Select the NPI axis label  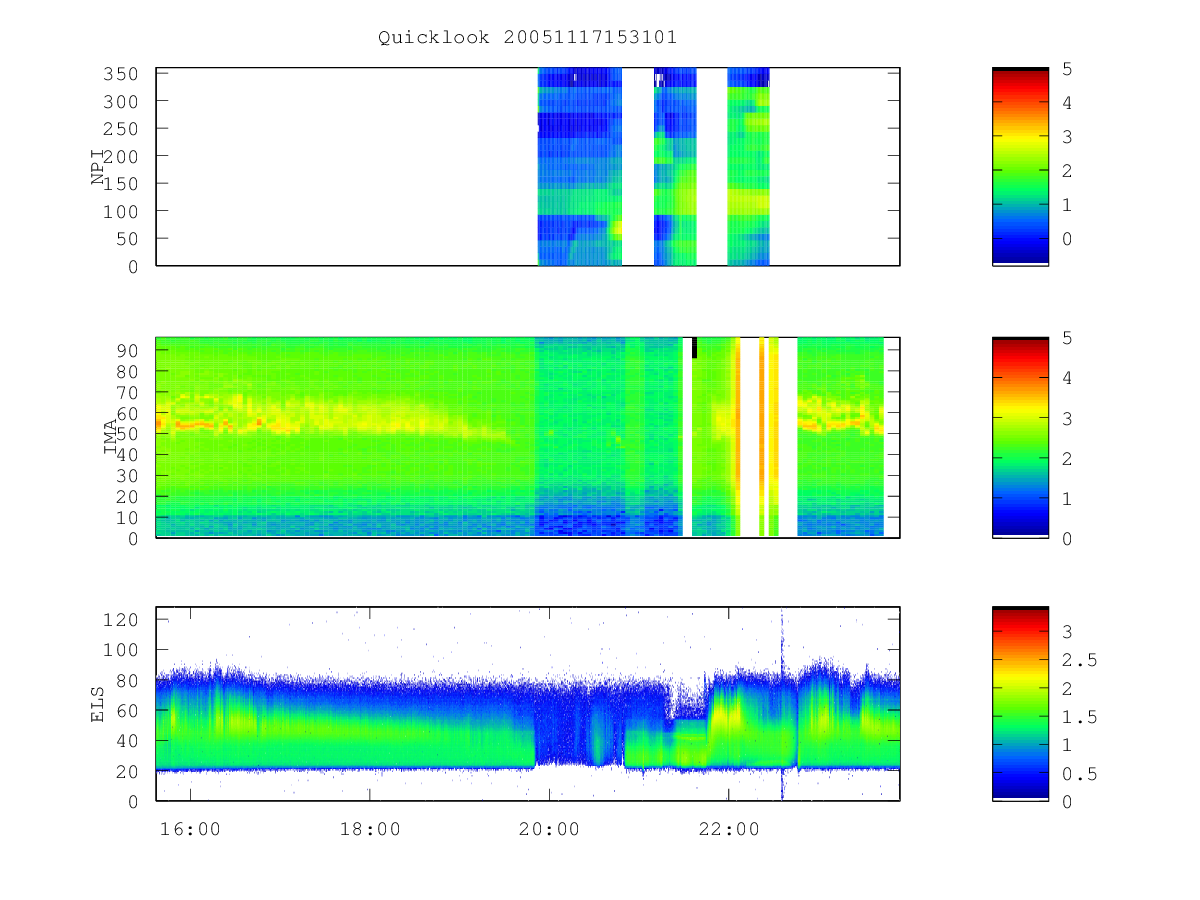[x=98, y=167]
